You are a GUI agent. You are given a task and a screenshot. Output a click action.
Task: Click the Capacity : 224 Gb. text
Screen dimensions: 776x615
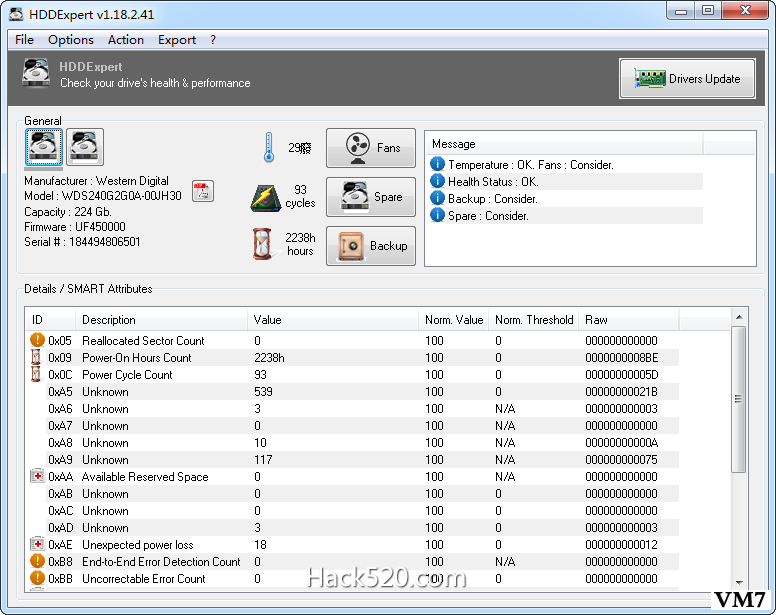(68, 212)
